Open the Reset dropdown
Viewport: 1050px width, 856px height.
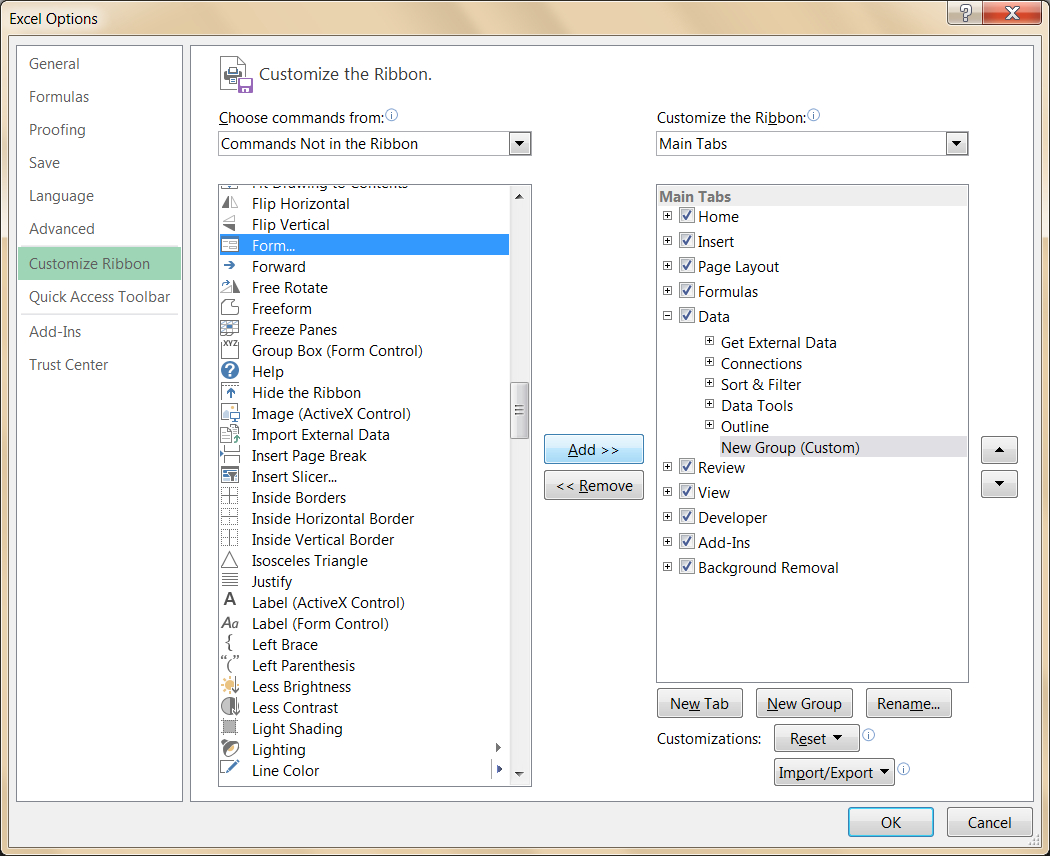pyautogui.click(x=816, y=737)
